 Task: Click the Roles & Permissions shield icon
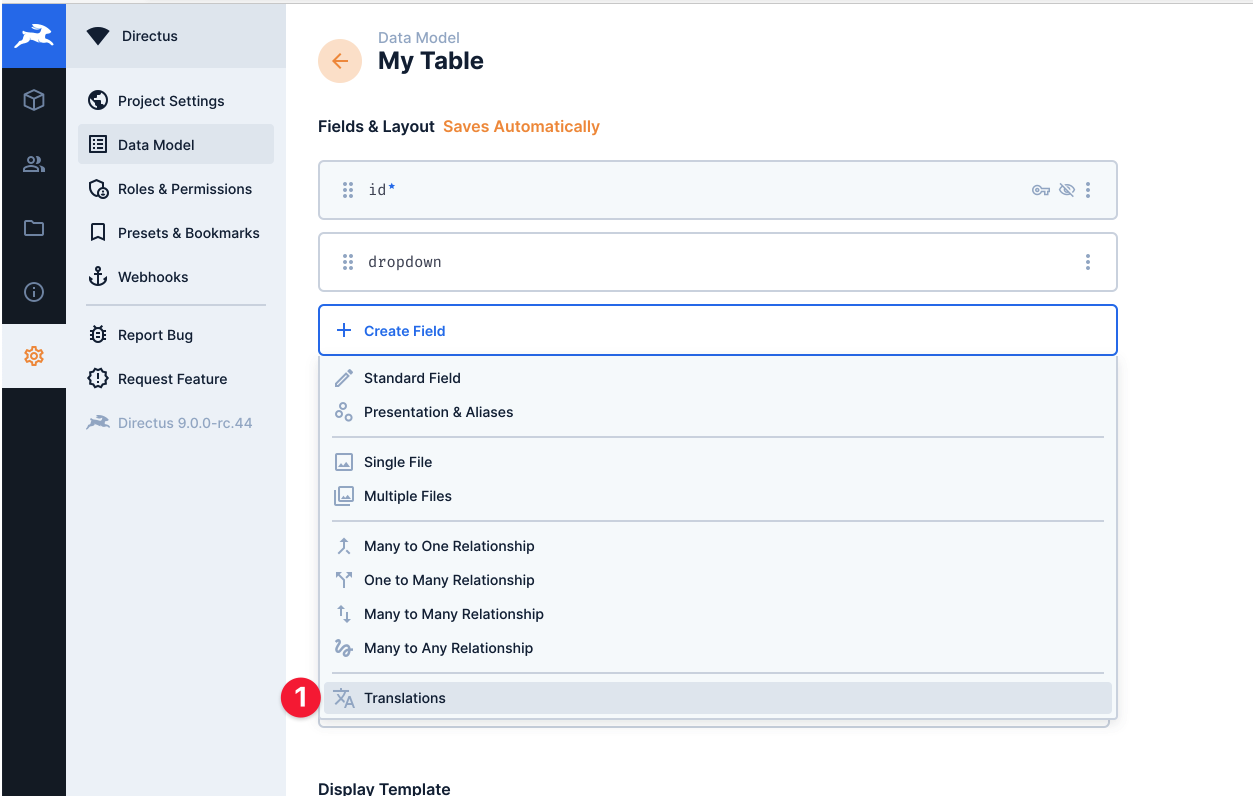[98, 189]
